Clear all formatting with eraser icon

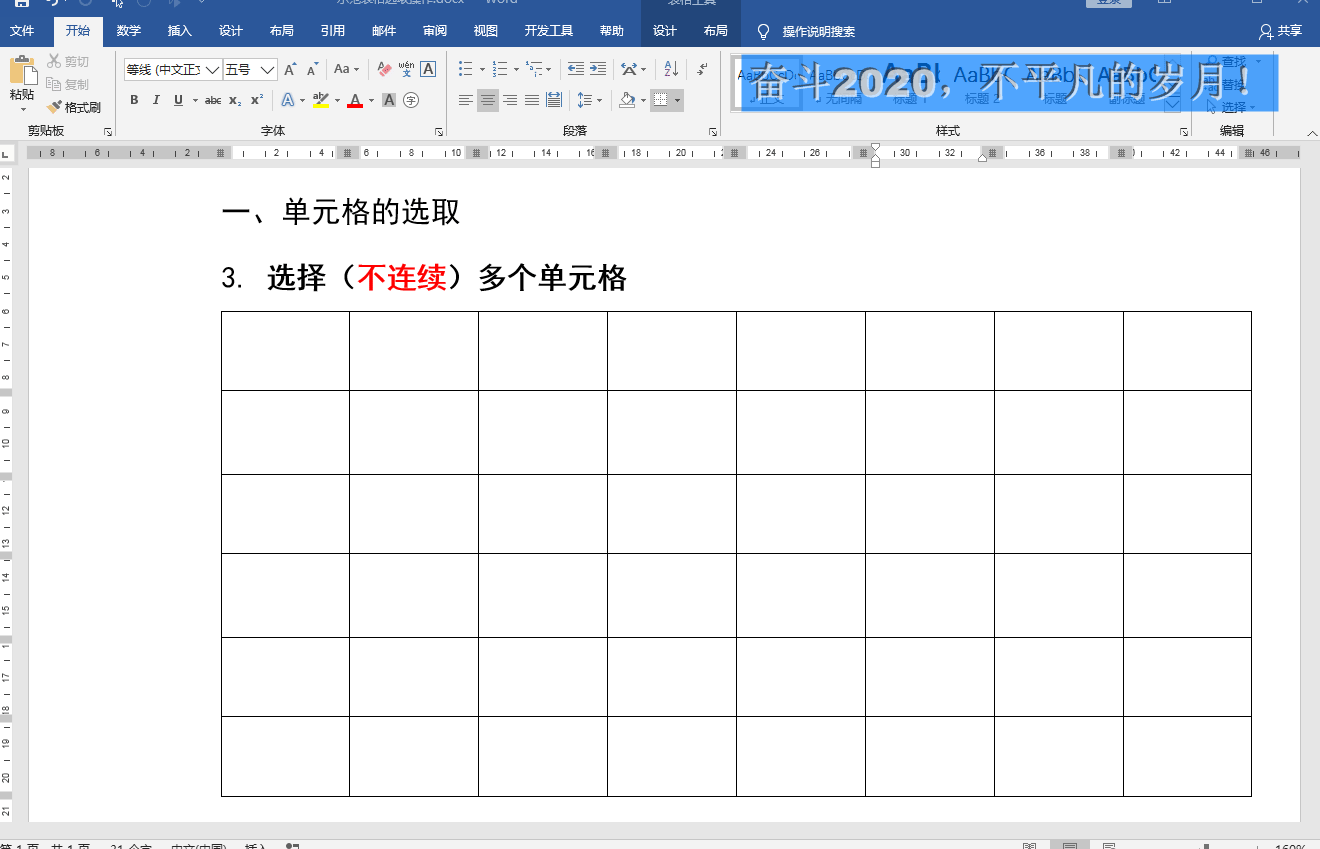click(384, 70)
